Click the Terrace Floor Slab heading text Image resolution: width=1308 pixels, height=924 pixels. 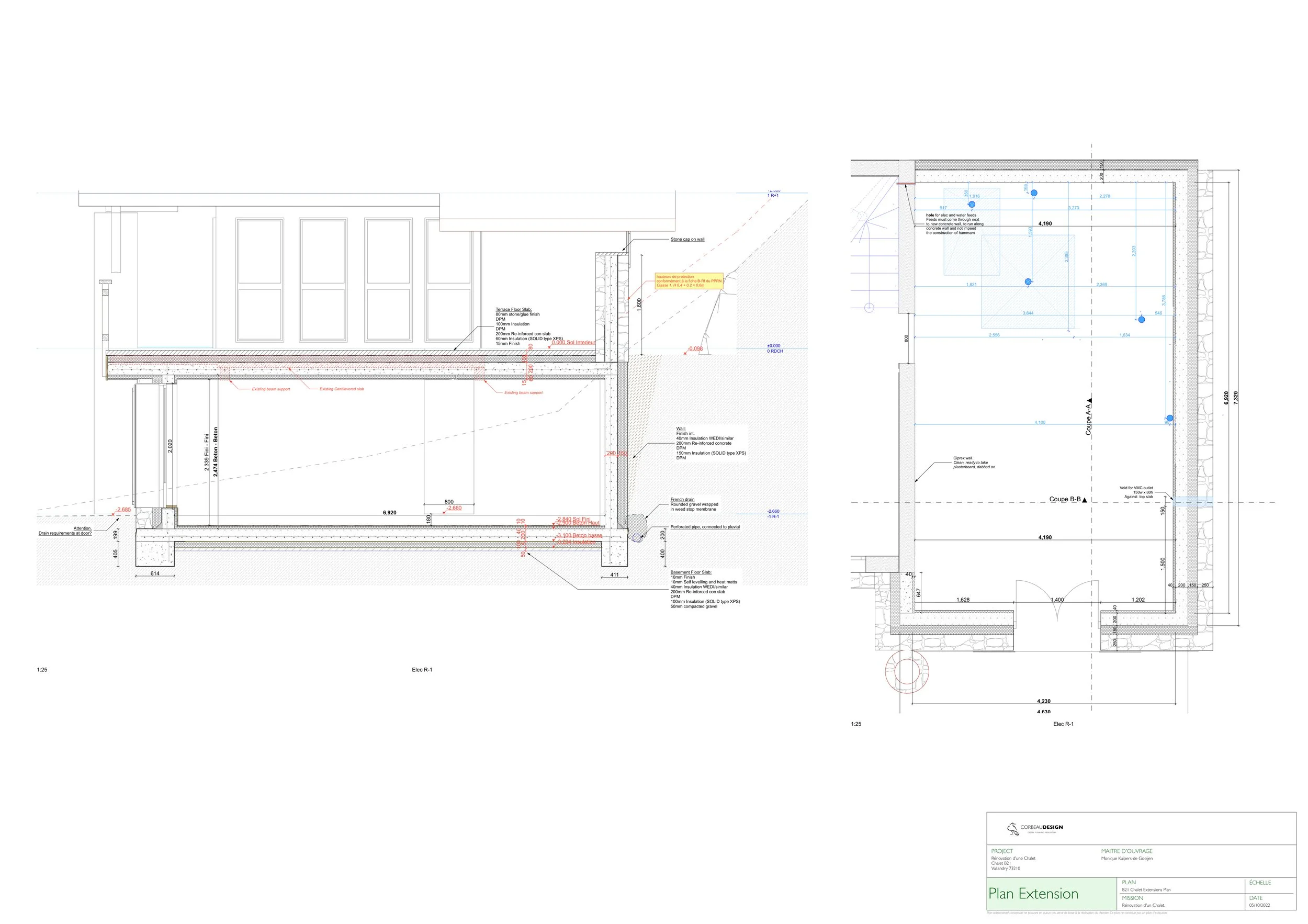tap(513, 309)
